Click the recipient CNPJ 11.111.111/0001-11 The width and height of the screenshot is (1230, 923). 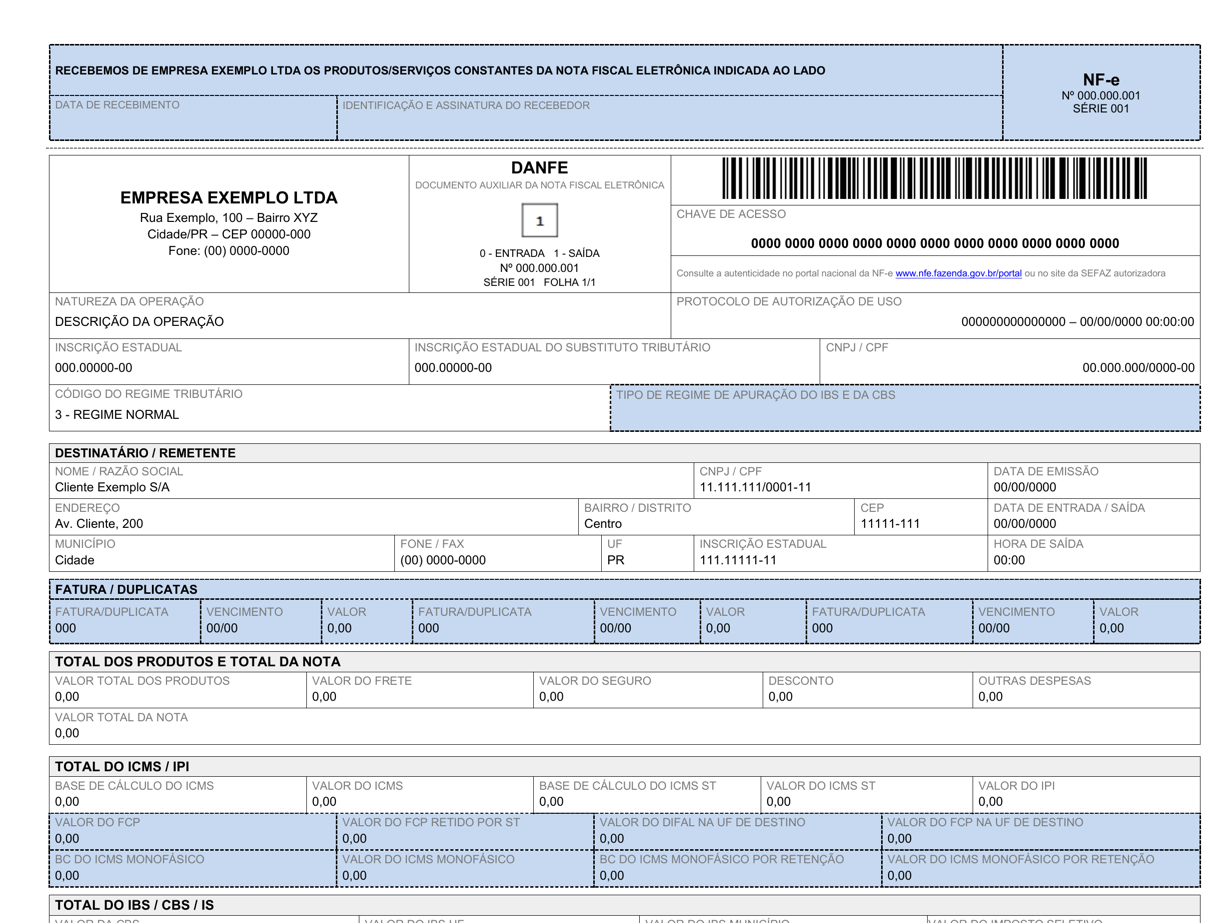point(755,488)
